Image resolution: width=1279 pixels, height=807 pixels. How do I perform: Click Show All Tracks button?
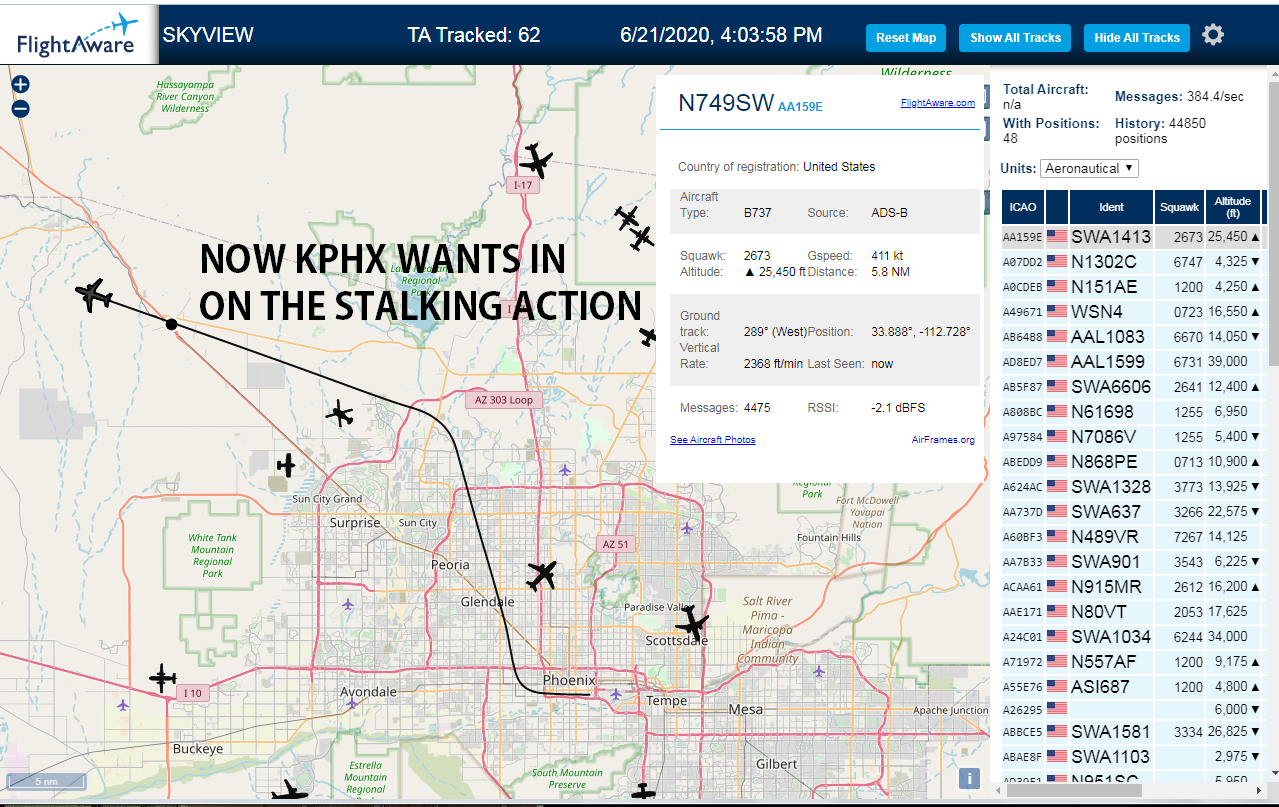coord(1015,38)
